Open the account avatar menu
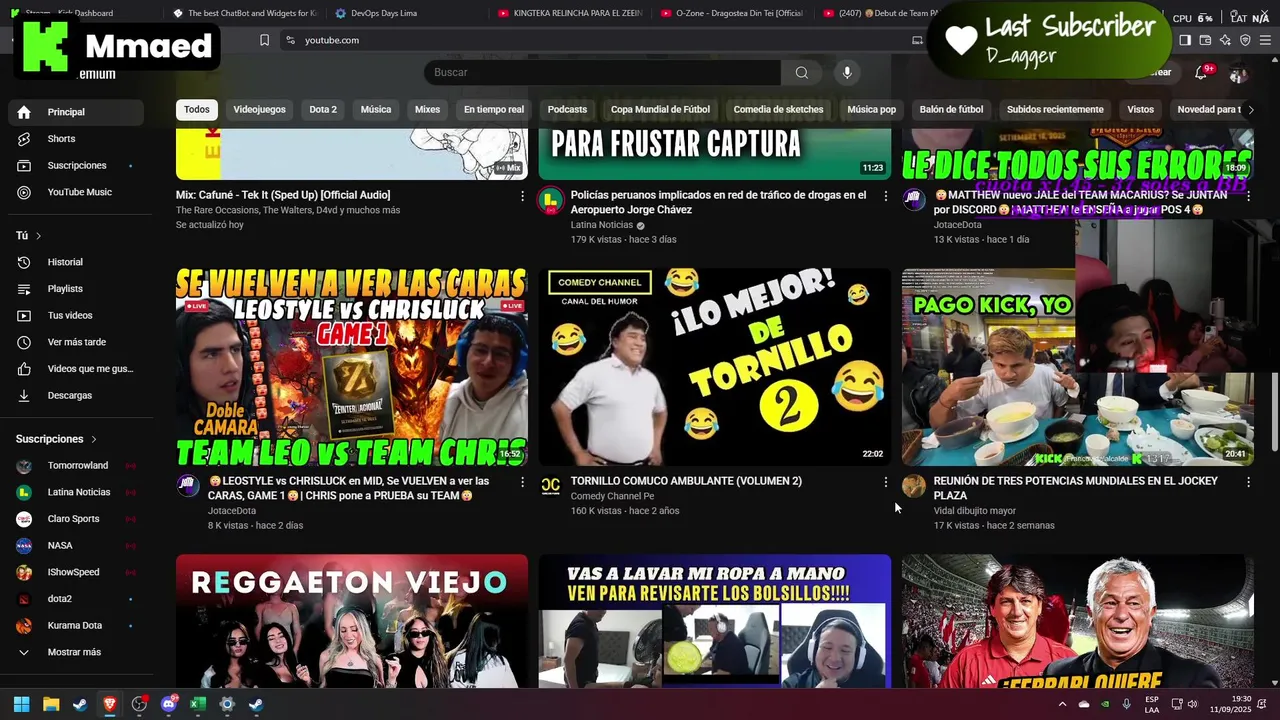Viewport: 1280px width, 720px height. coord(1238,74)
